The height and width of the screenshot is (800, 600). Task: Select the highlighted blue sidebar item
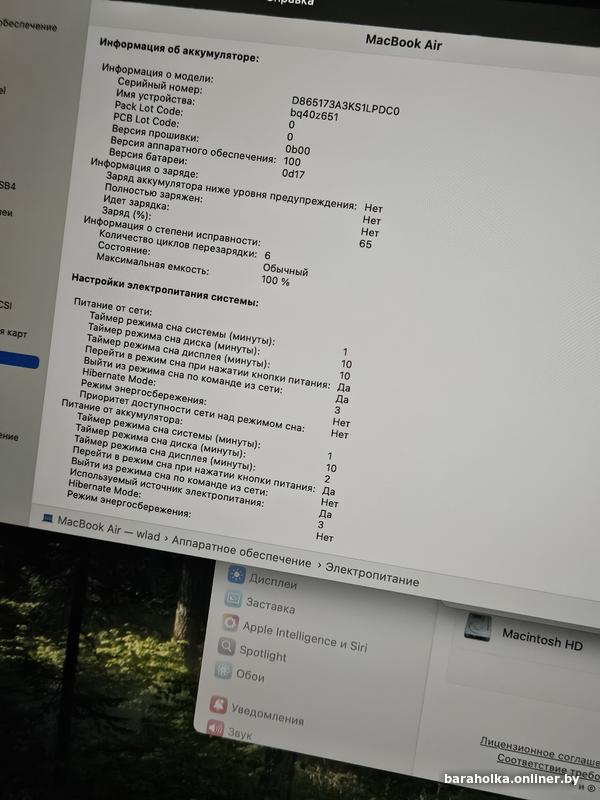pos(19,360)
